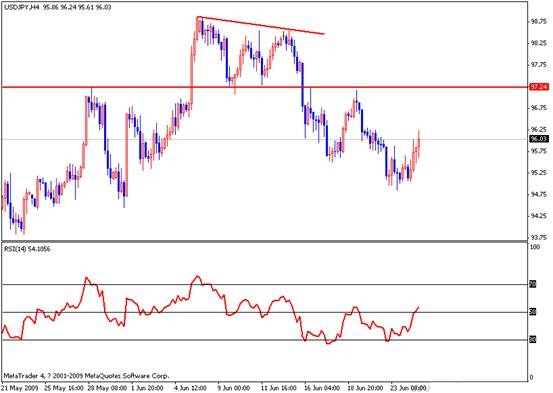
Task: Click the 96.75 price axis label
Action: coord(539,108)
